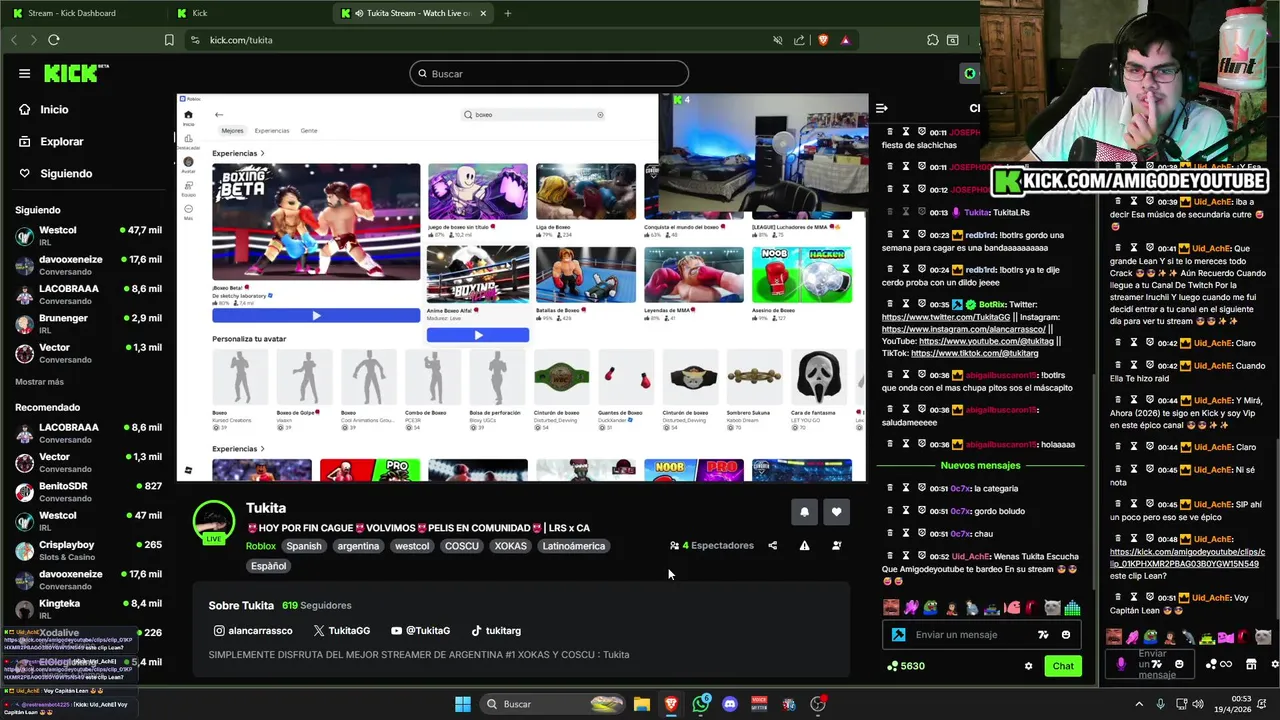Bookmark this page icon in address bar
Screen dimensions: 1280x720
[169, 40]
